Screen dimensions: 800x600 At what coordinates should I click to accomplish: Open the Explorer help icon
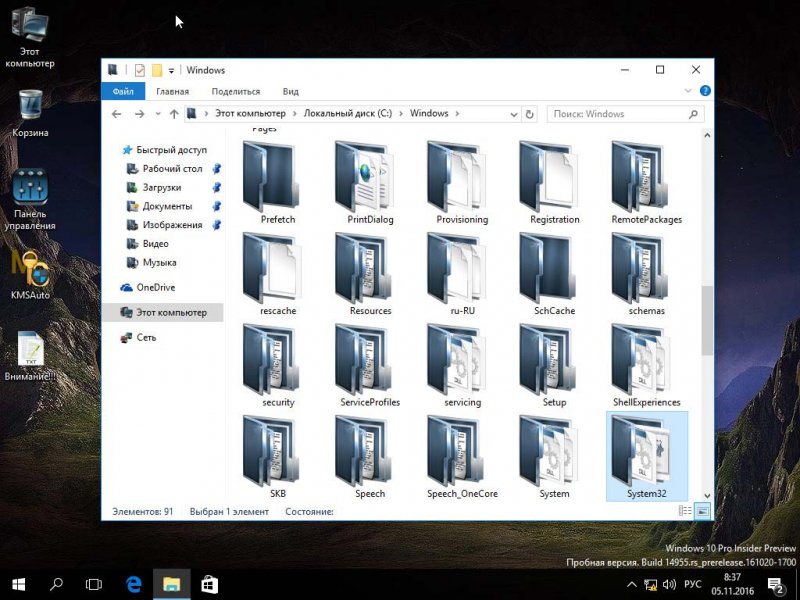pos(705,91)
